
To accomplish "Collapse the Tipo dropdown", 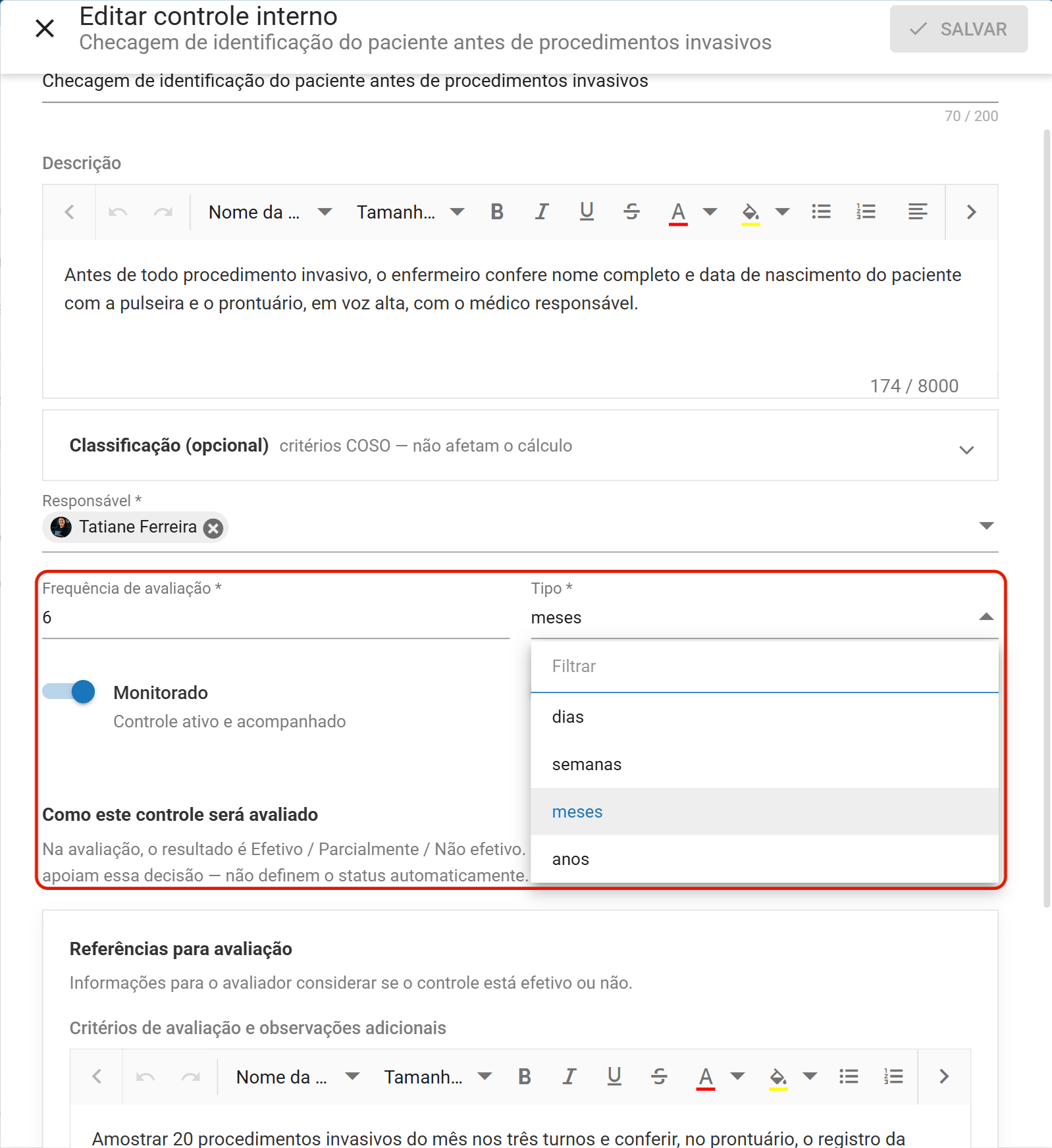I will pos(986,617).
